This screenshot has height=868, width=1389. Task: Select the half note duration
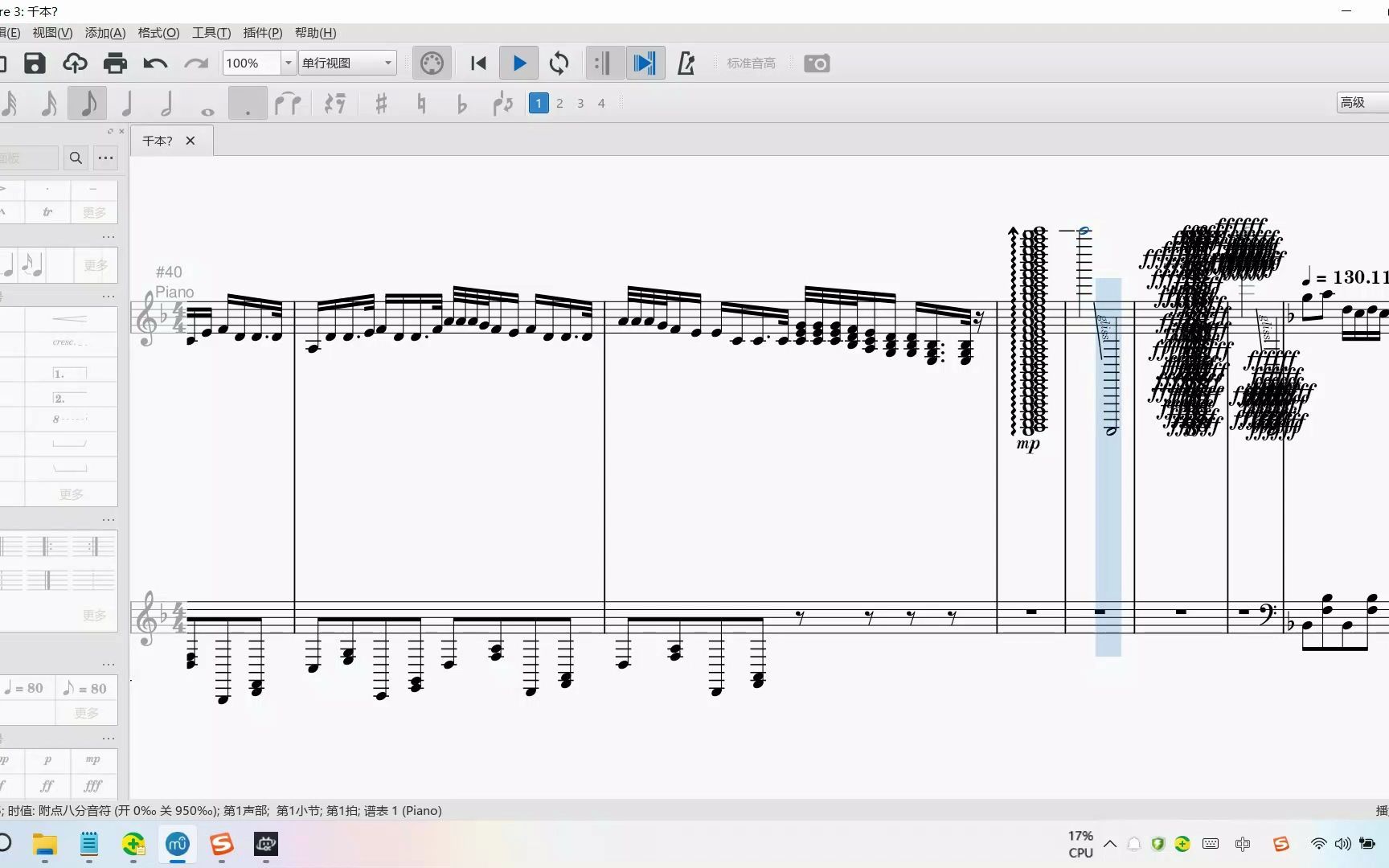tap(167, 104)
